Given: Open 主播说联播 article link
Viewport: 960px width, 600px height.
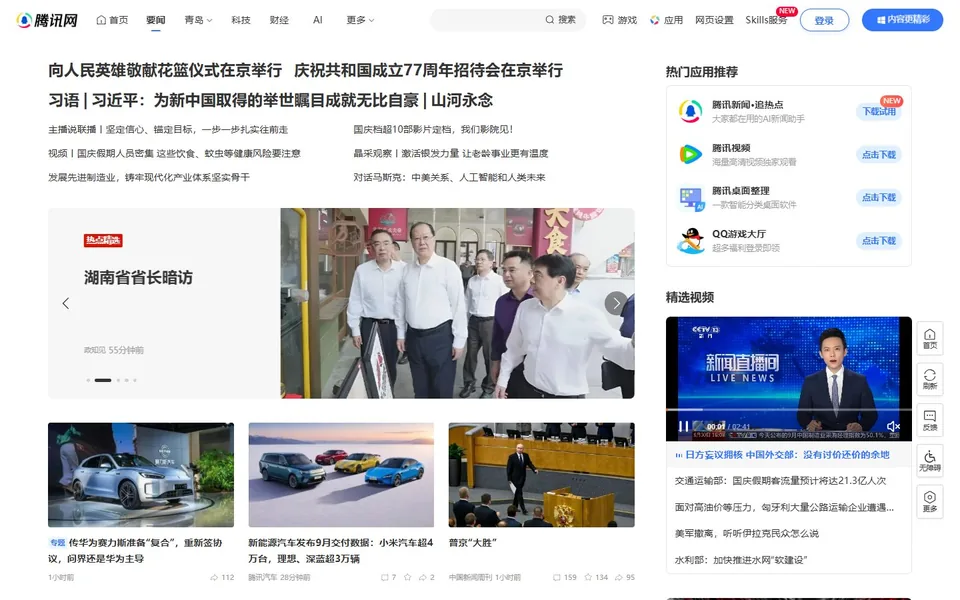Looking at the screenshot, I should pos(168,129).
